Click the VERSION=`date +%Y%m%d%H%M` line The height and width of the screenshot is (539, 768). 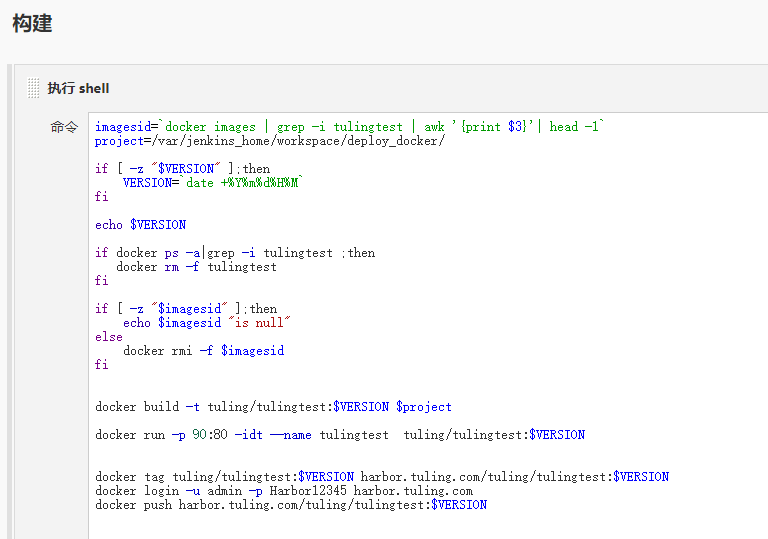(213, 182)
